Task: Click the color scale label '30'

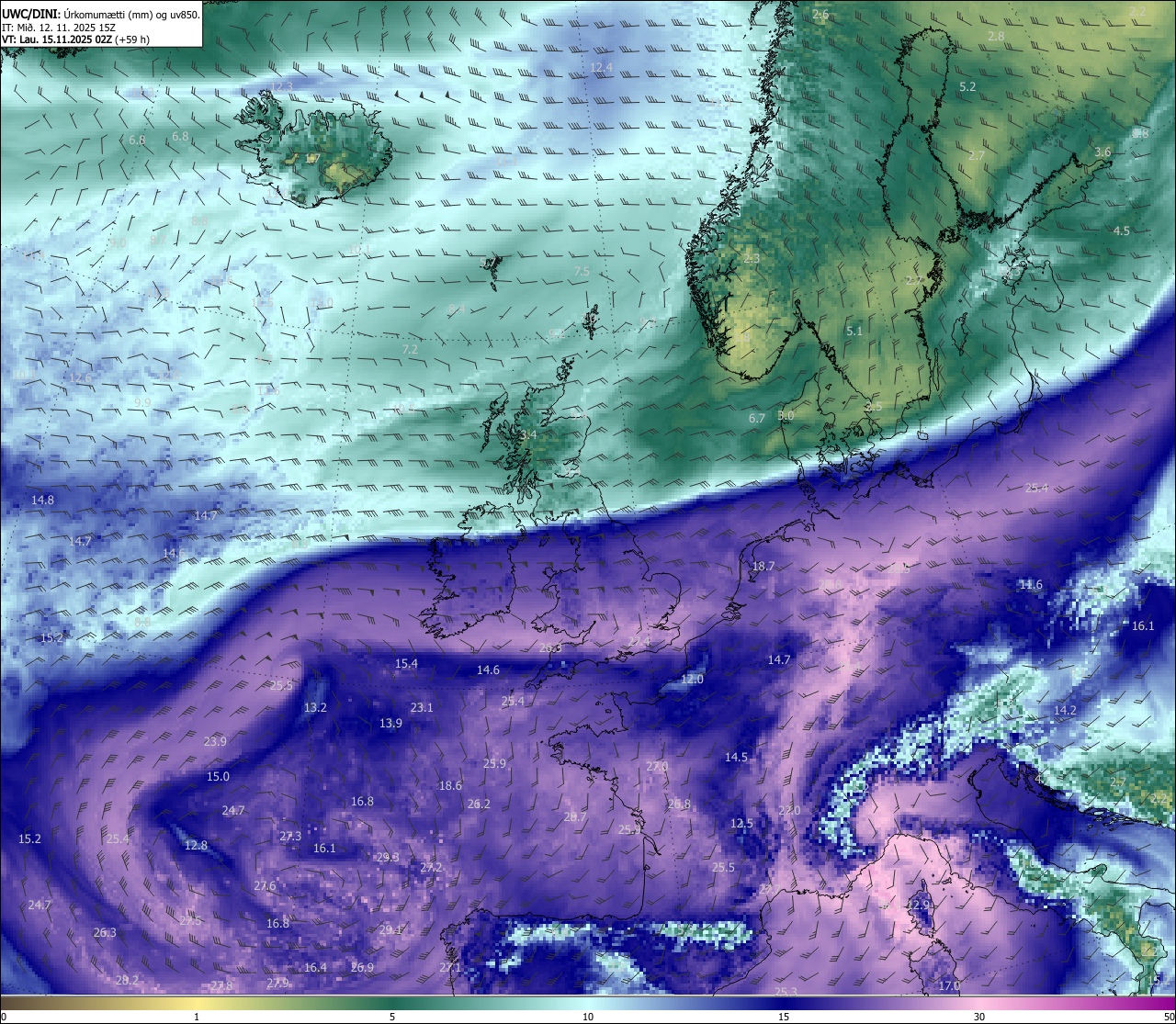Action: click(979, 1017)
